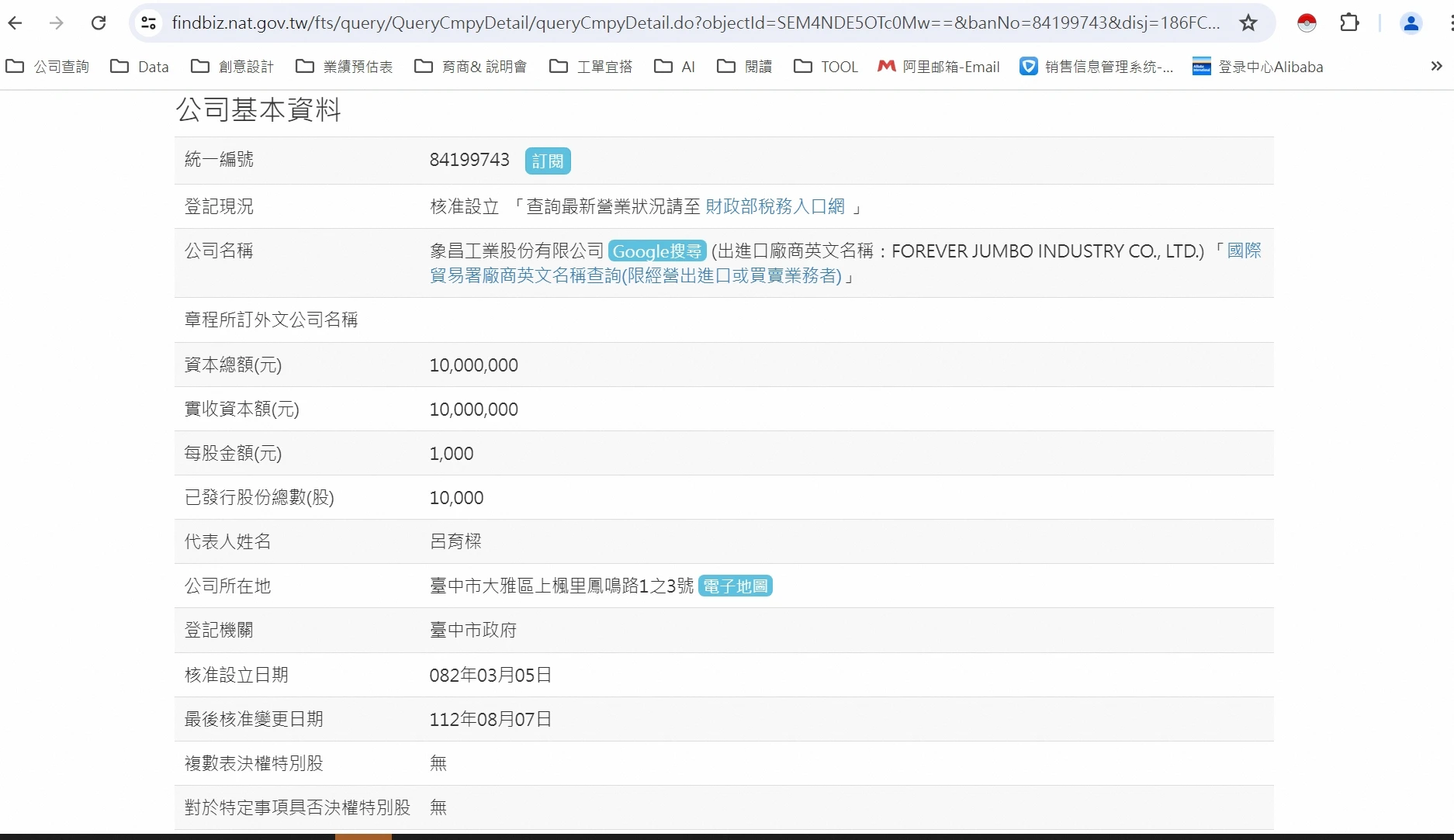Open the 電子地圖 map button

coord(735,586)
